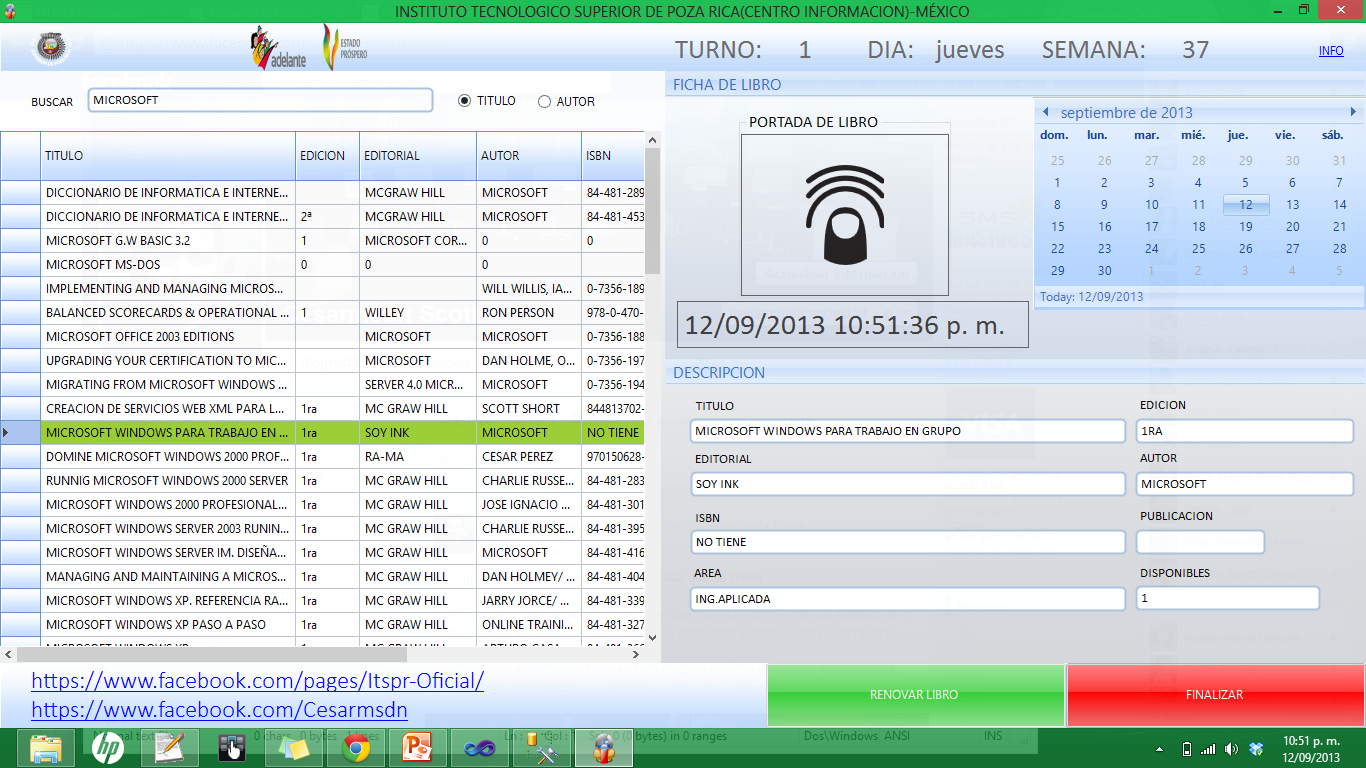Click the AREA field showing ING.APLICADA
This screenshot has width=1366, height=768.
pyautogui.click(x=908, y=599)
